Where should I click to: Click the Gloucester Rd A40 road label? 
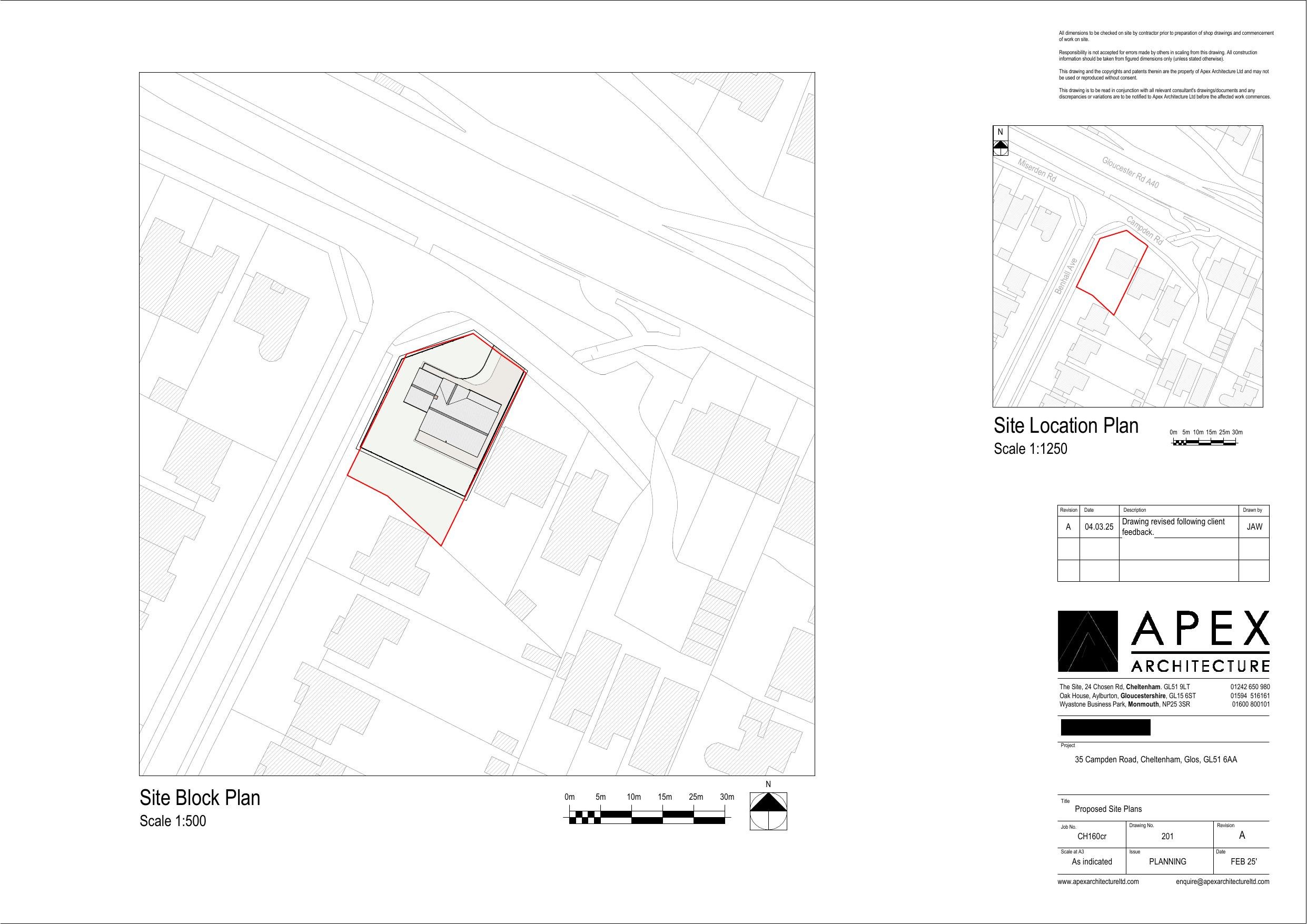click(x=1130, y=172)
